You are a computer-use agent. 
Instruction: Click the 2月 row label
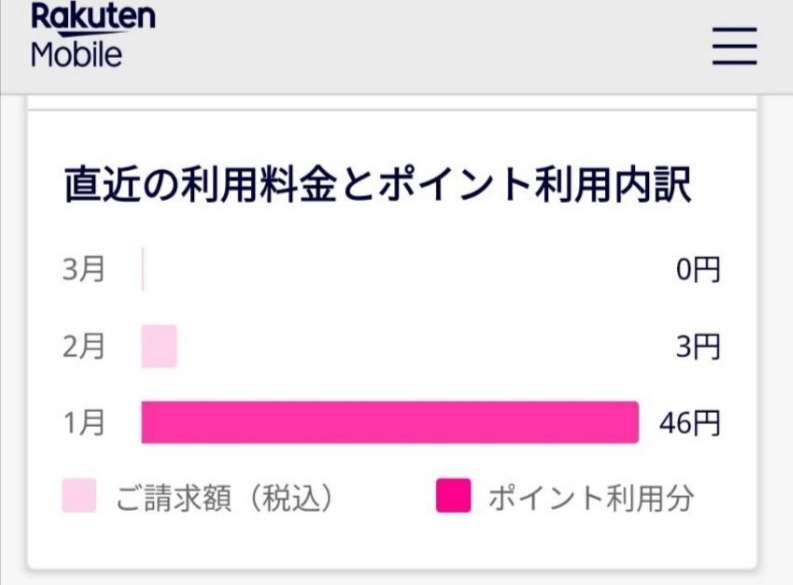point(84,346)
